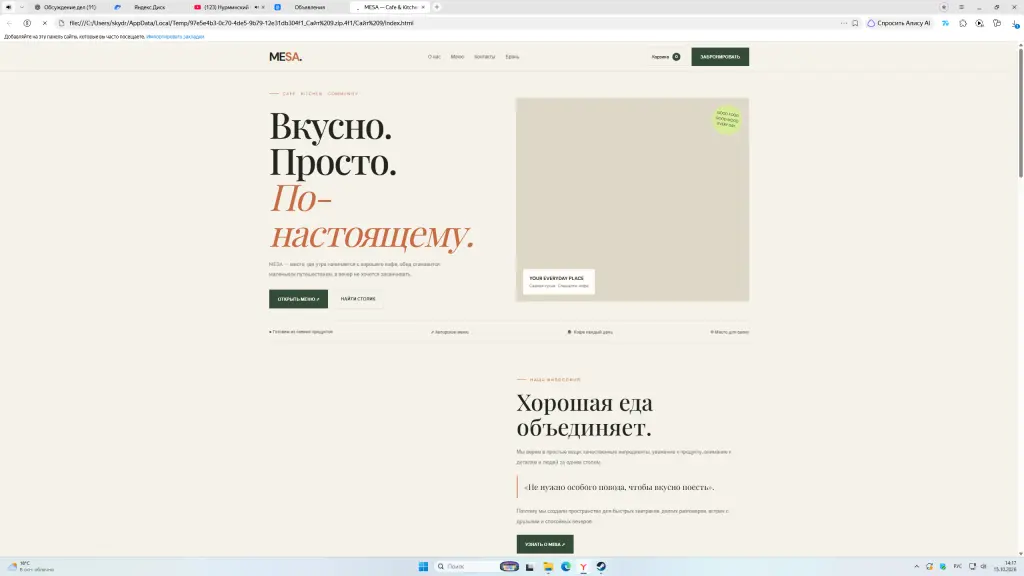Open the downloads icon
1024x576 pixels.
1016,24
